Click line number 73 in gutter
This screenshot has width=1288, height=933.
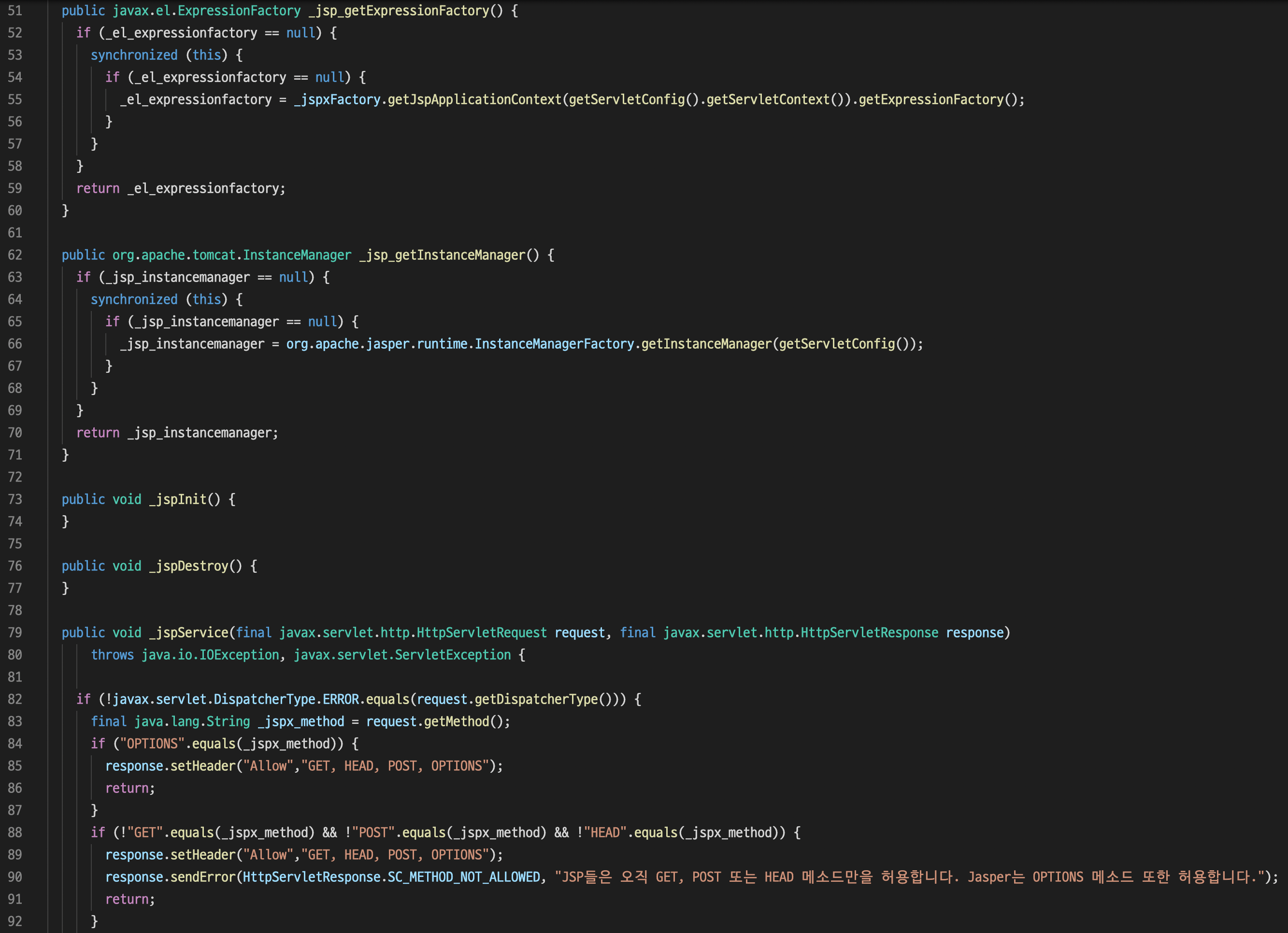point(15,499)
